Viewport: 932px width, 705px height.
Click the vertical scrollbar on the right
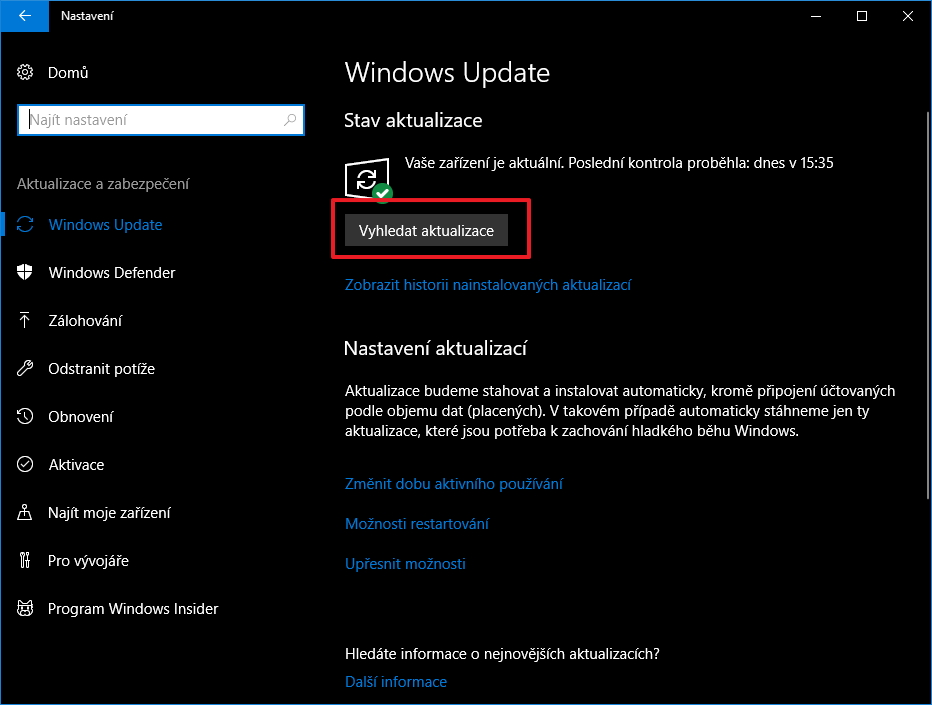(928, 306)
